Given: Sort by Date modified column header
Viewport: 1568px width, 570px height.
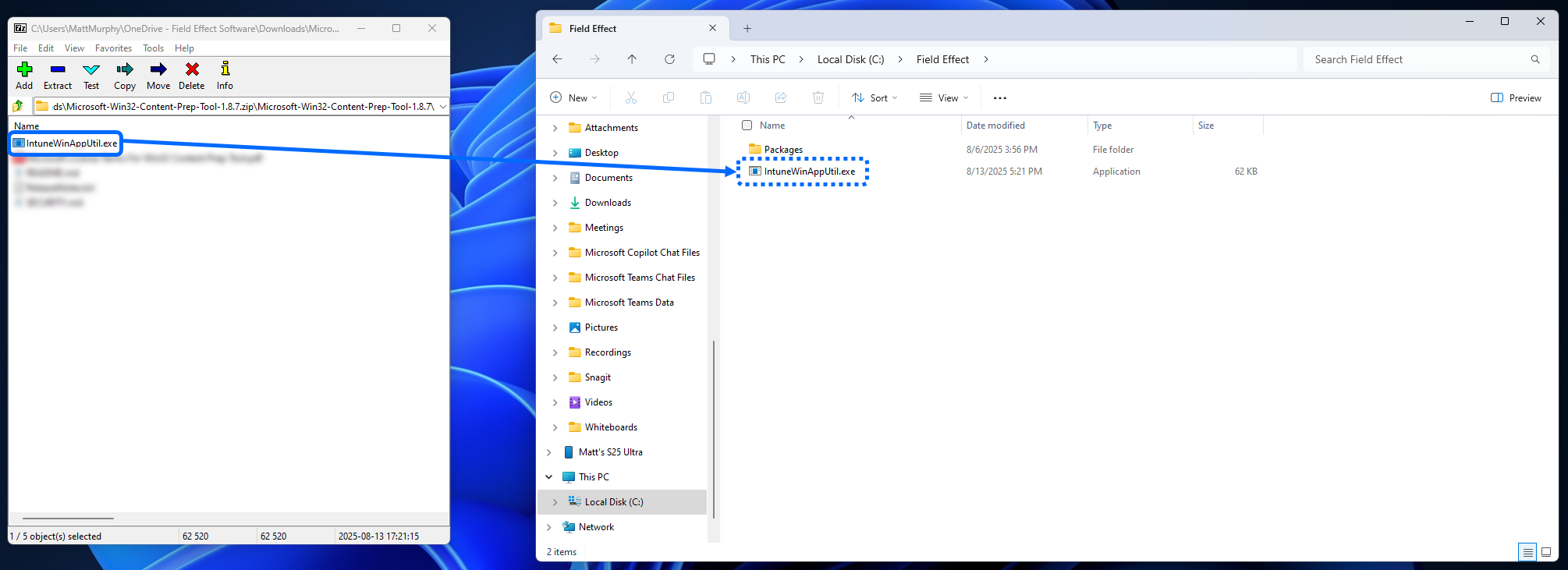Looking at the screenshot, I should click(995, 125).
